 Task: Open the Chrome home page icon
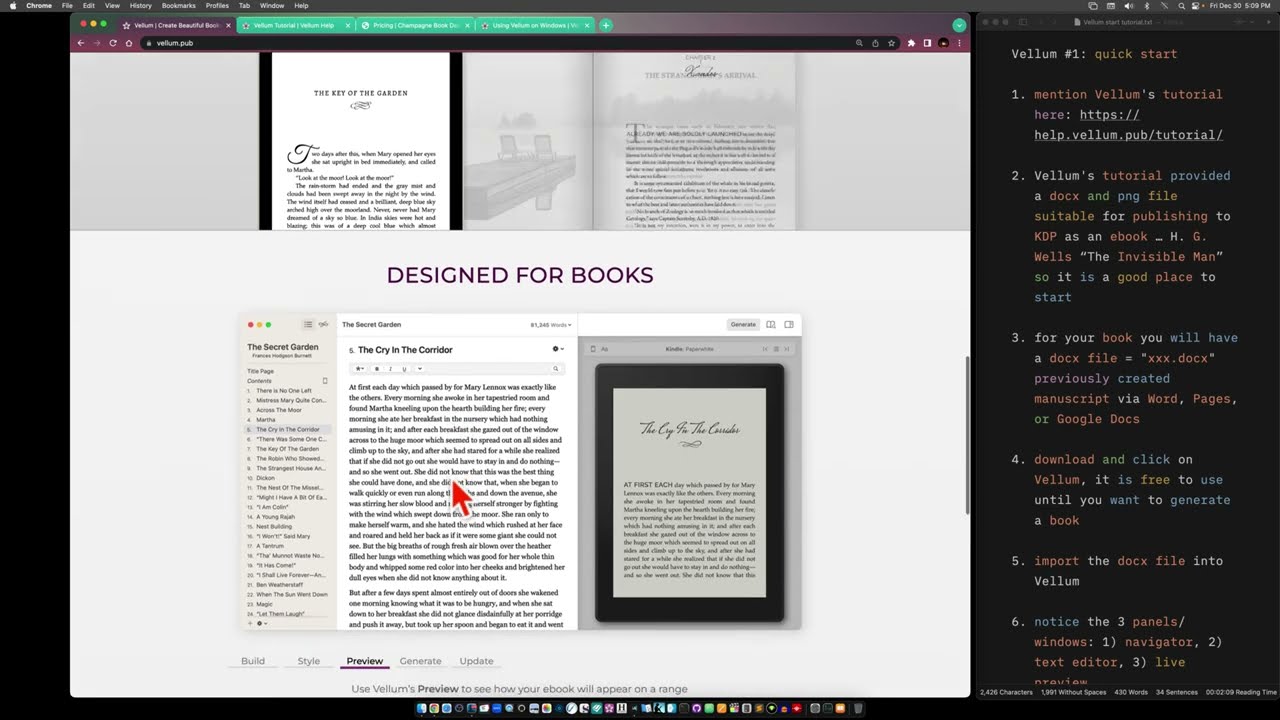pos(129,43)
